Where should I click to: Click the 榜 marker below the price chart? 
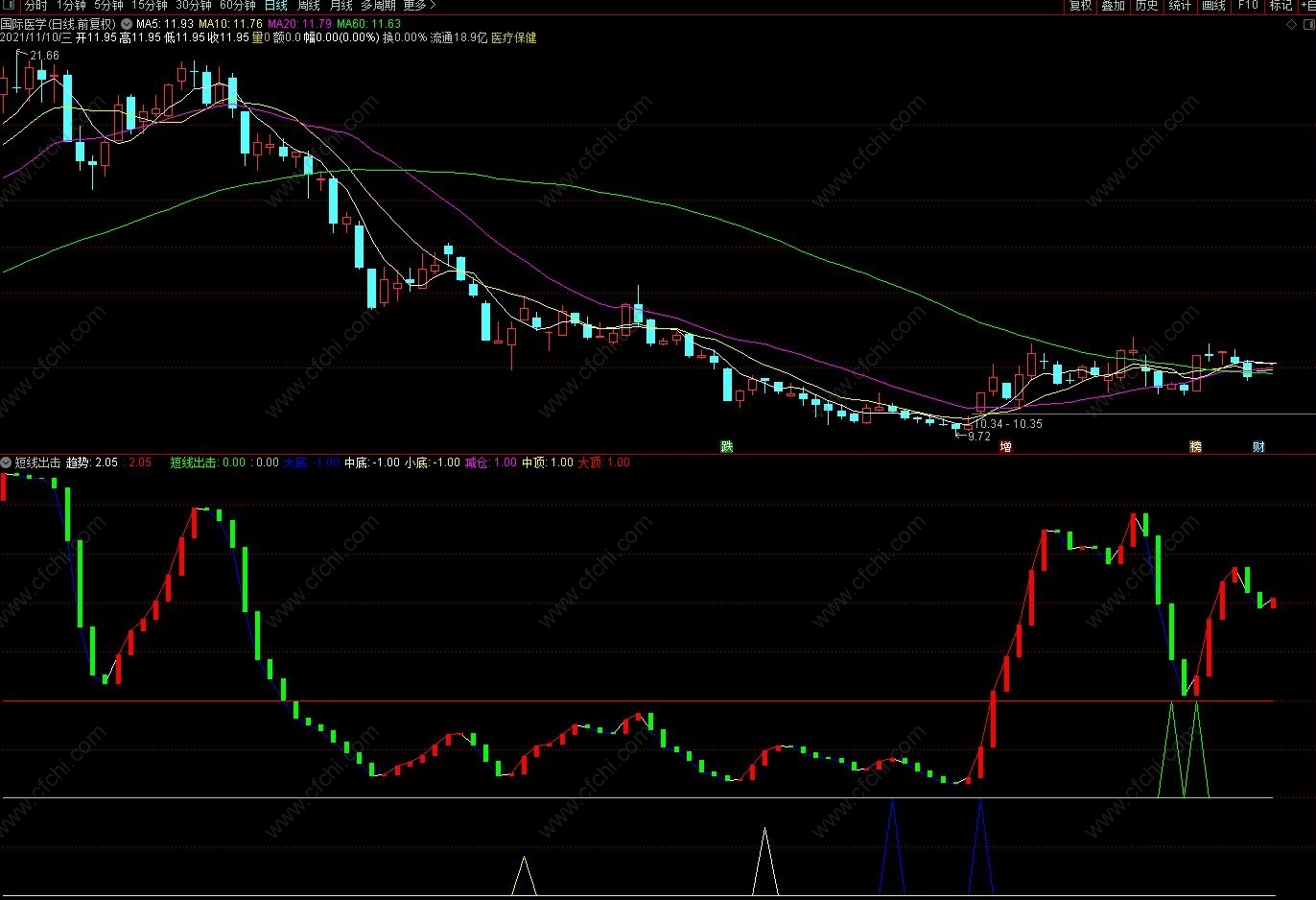point(1195,446)
